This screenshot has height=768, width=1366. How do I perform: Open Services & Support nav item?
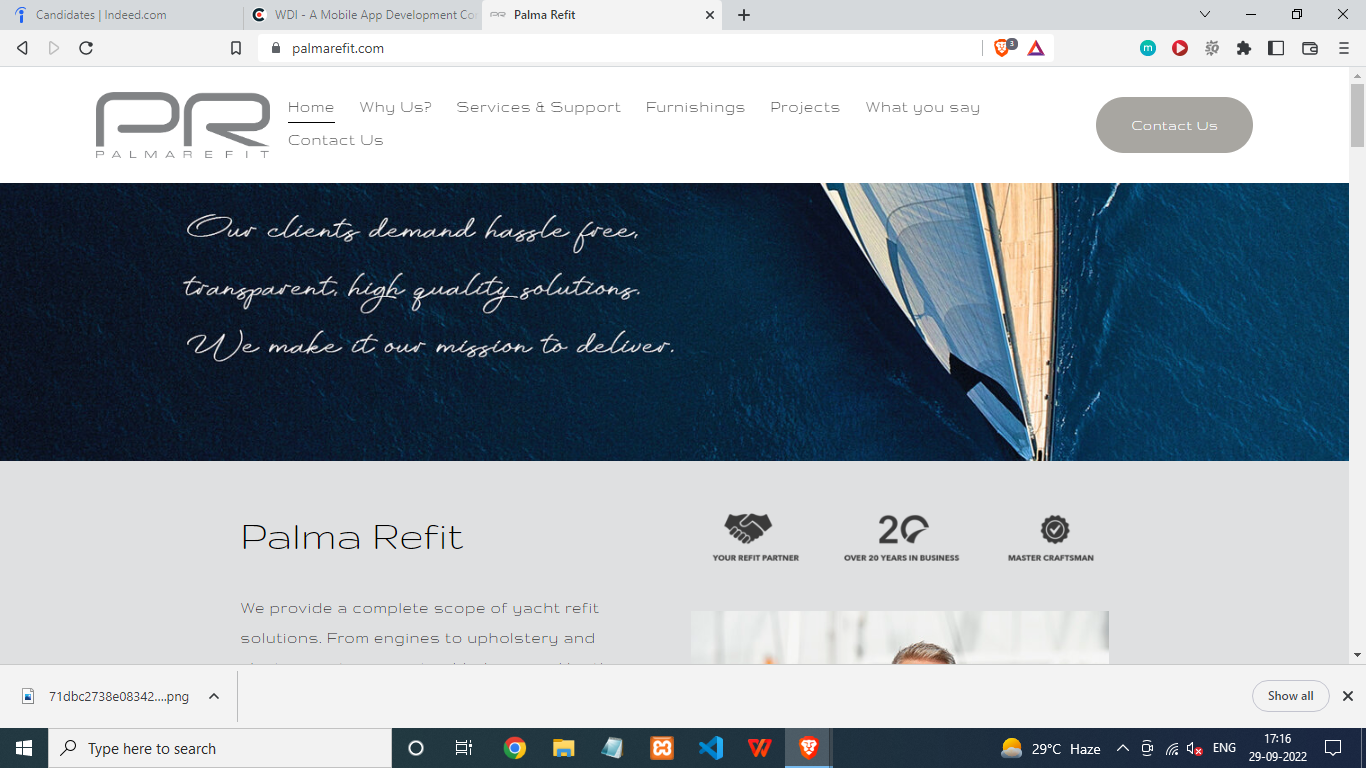[539, 107]
